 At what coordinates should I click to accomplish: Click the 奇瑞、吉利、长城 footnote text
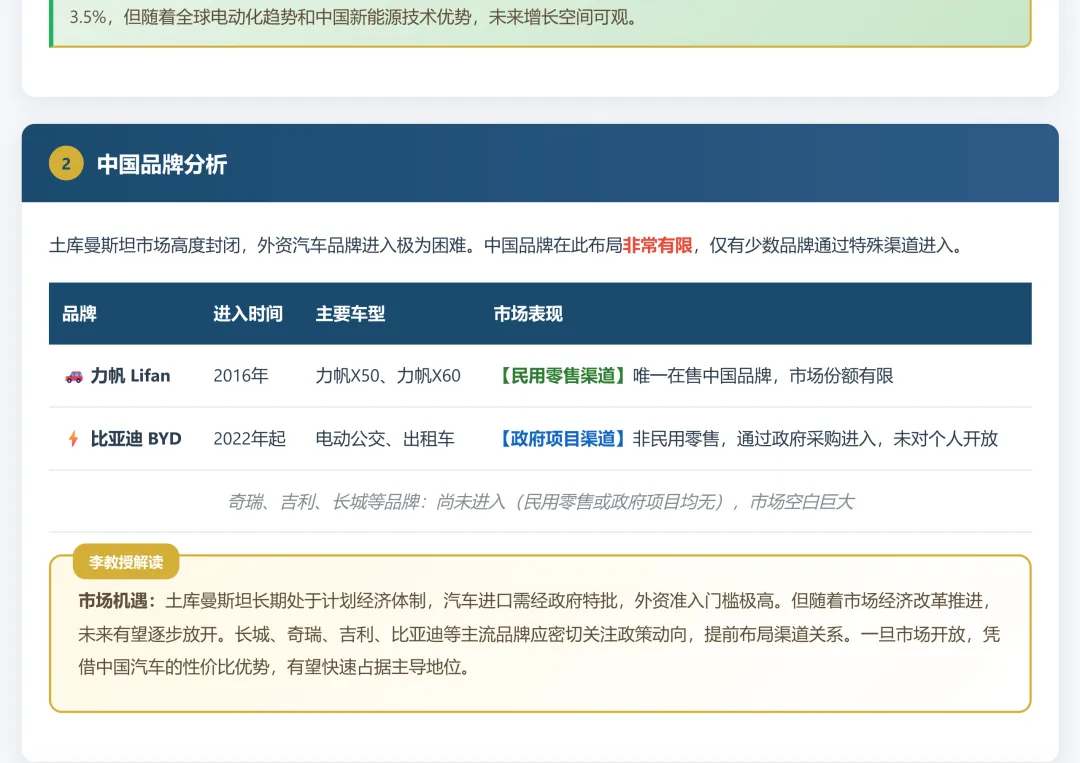click(x=540, y=501)
